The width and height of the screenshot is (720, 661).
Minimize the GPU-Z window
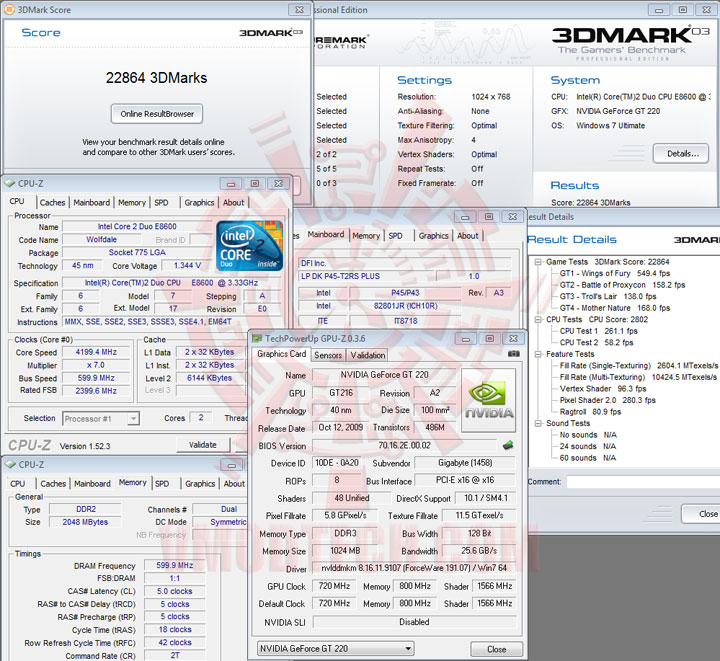coord(466,339)
